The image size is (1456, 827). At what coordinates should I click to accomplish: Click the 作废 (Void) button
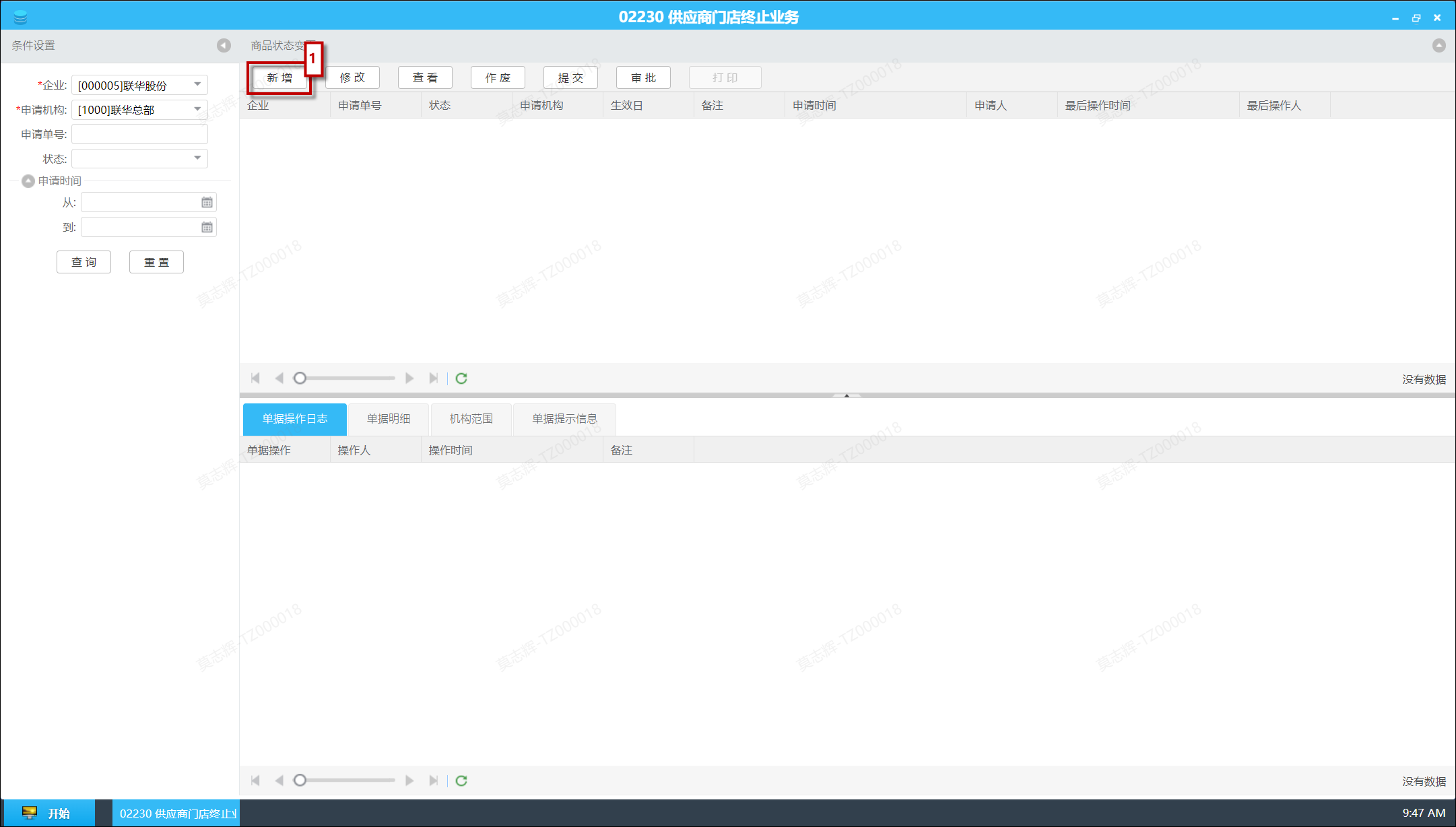[498, 78]
